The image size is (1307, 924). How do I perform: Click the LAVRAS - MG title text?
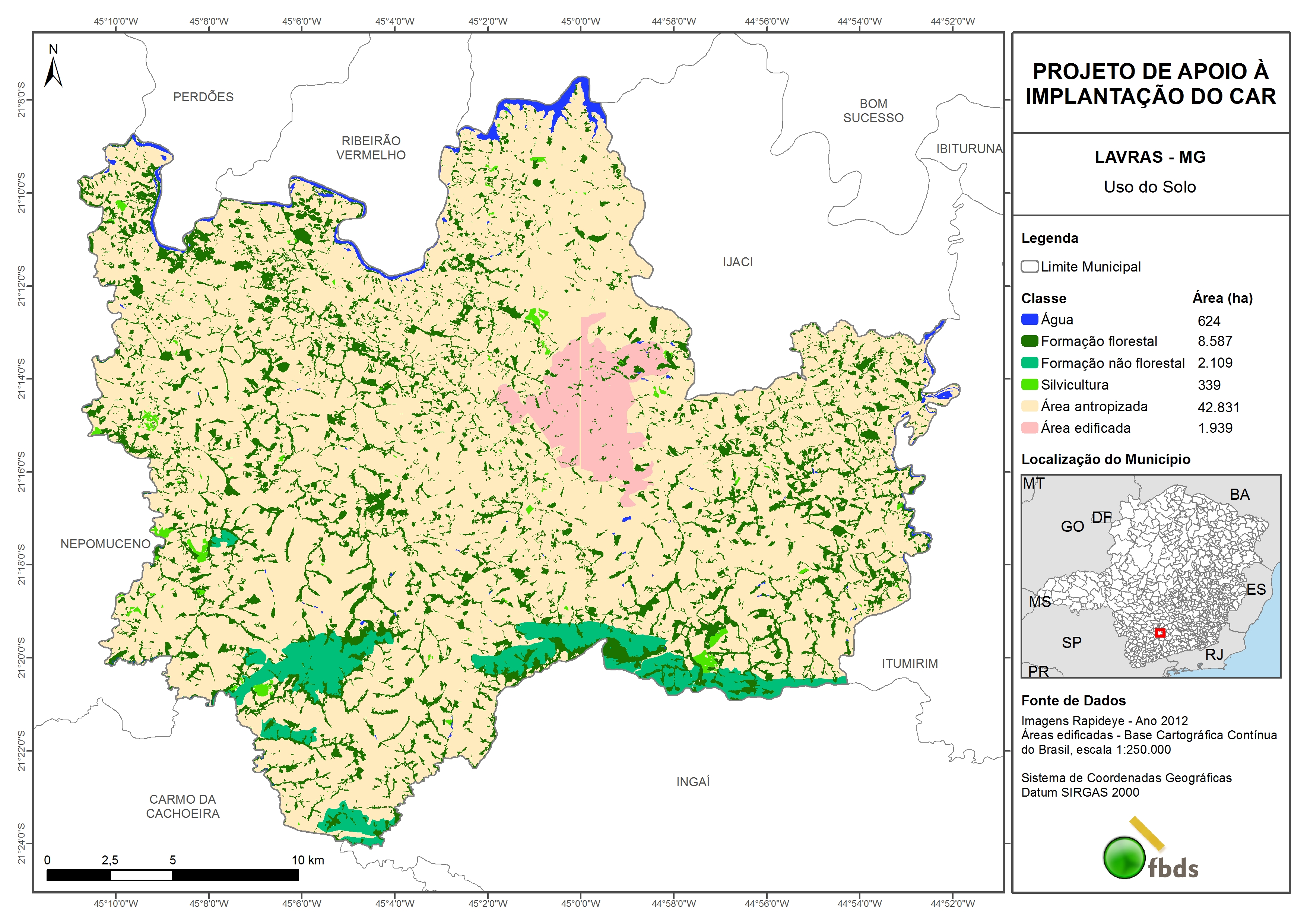[x=1150, y=157]
